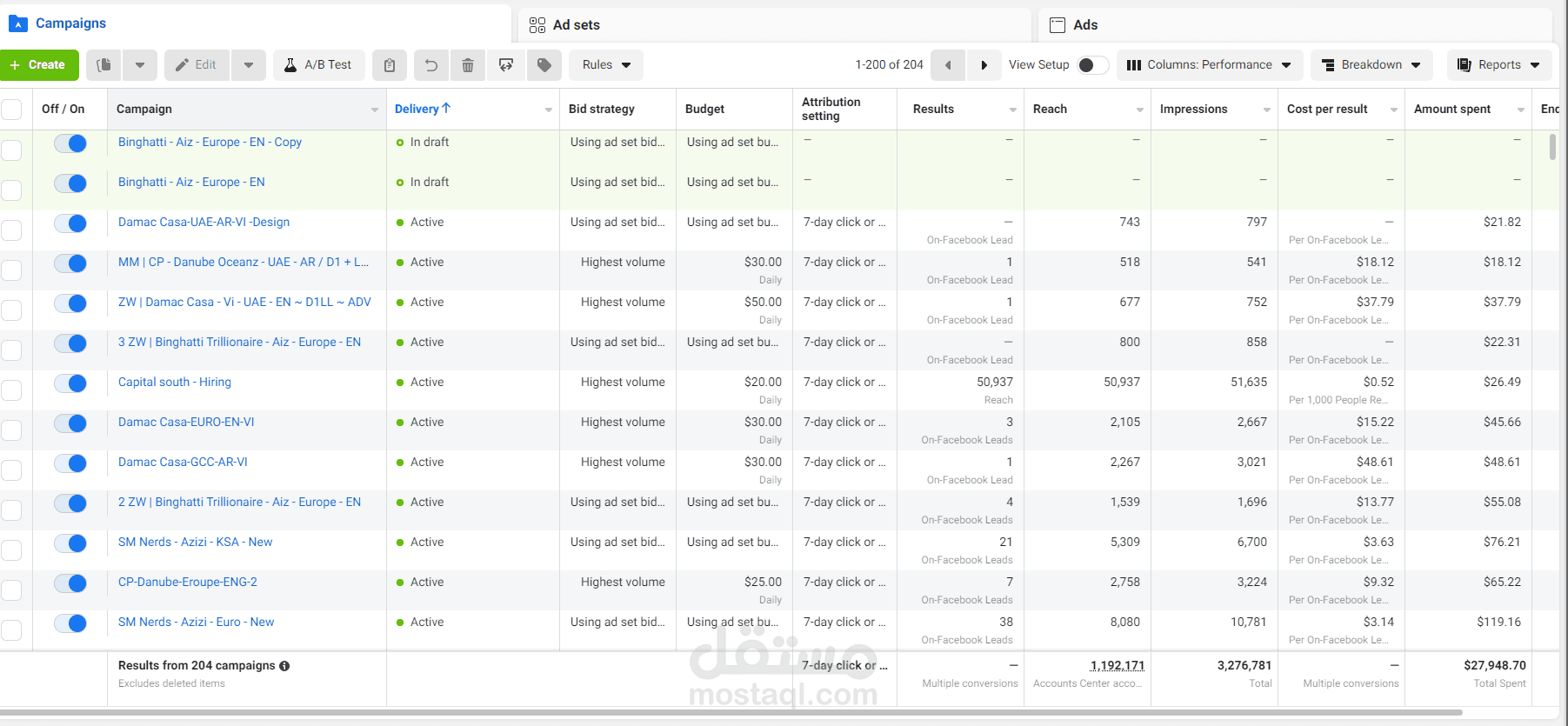
Task: Click the Reports document icon
Action: (x=1465, y=65)
